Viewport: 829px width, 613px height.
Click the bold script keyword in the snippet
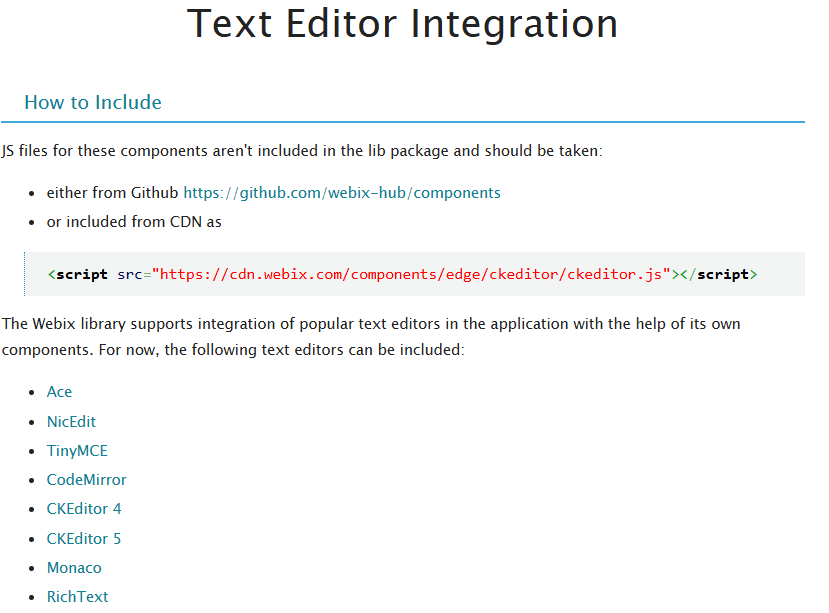click(81, 273)
